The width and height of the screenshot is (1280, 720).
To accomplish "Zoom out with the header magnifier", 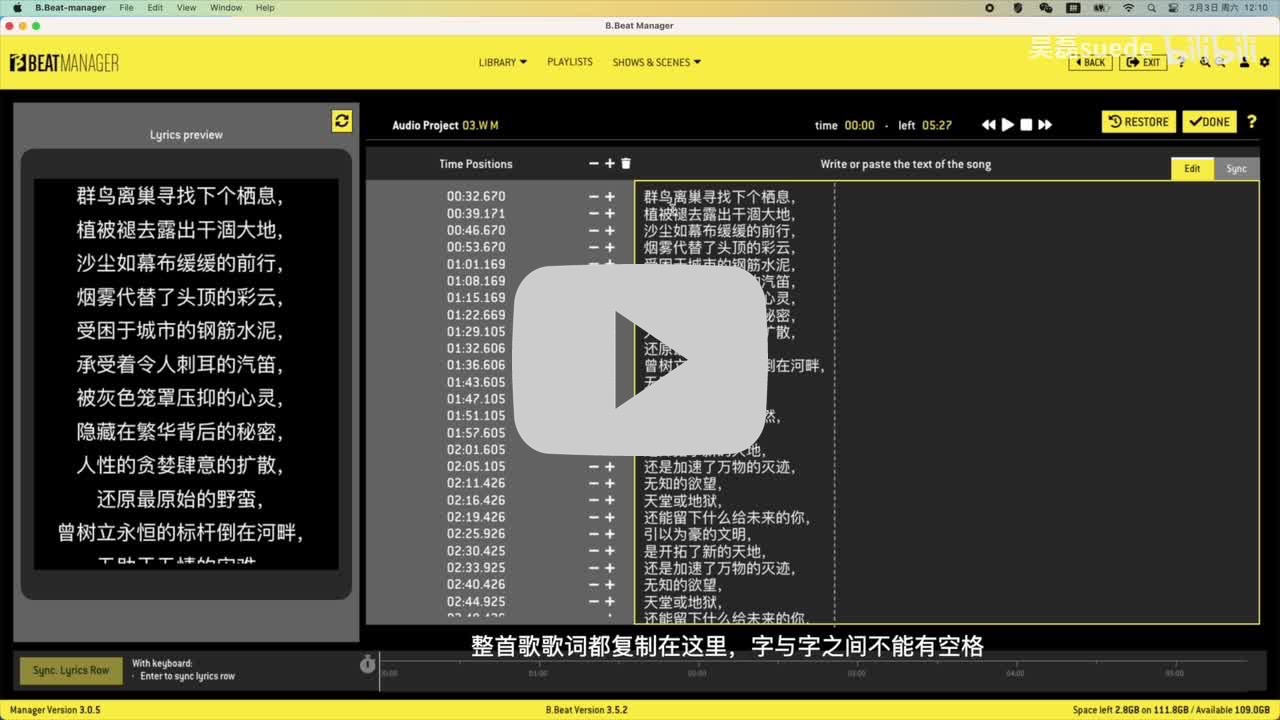I will coord(1222,62).
